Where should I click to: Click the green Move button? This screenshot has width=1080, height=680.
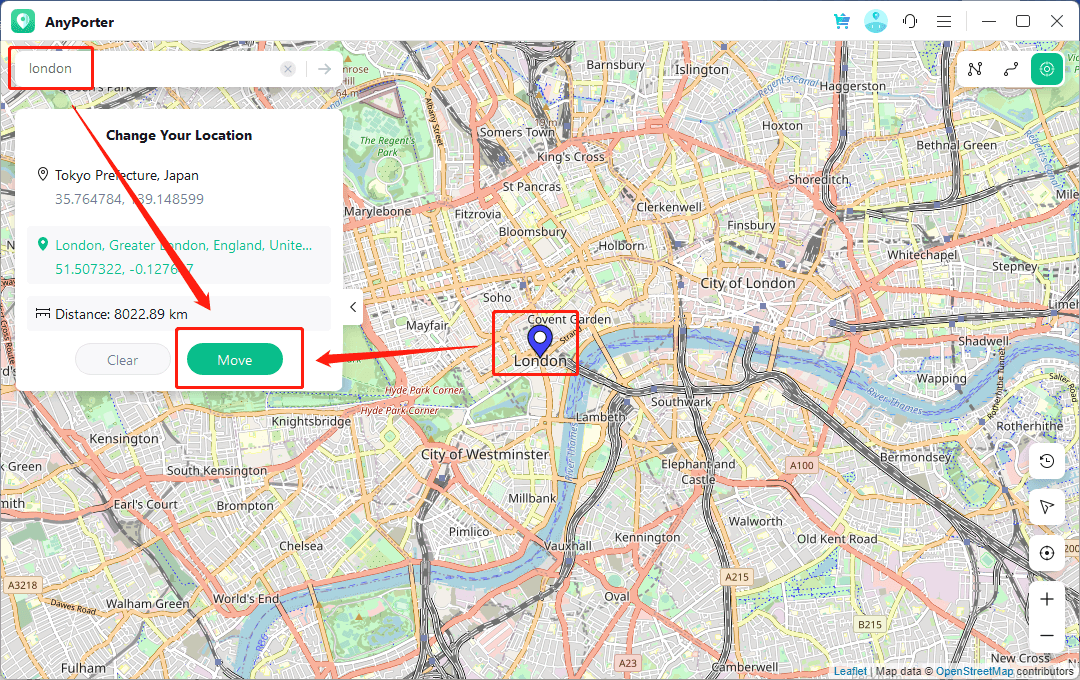coord(235,360)
